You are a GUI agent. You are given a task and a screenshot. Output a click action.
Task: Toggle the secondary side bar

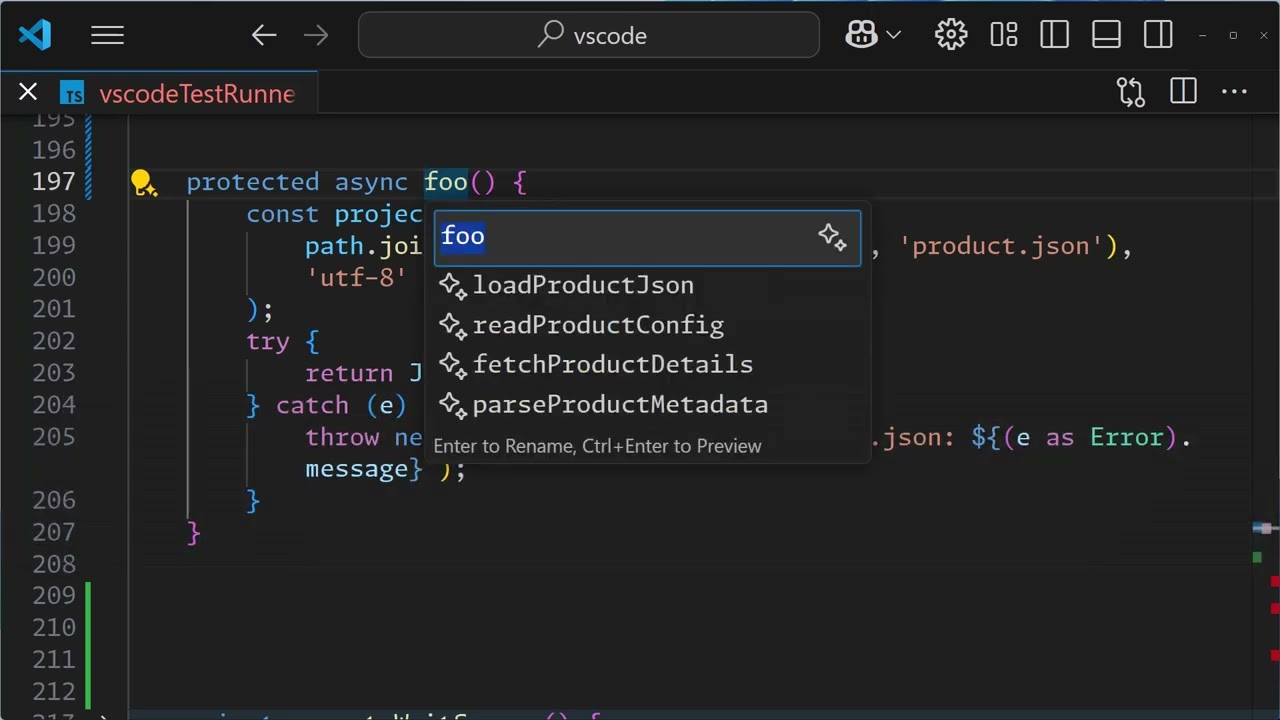[1158, 35]
